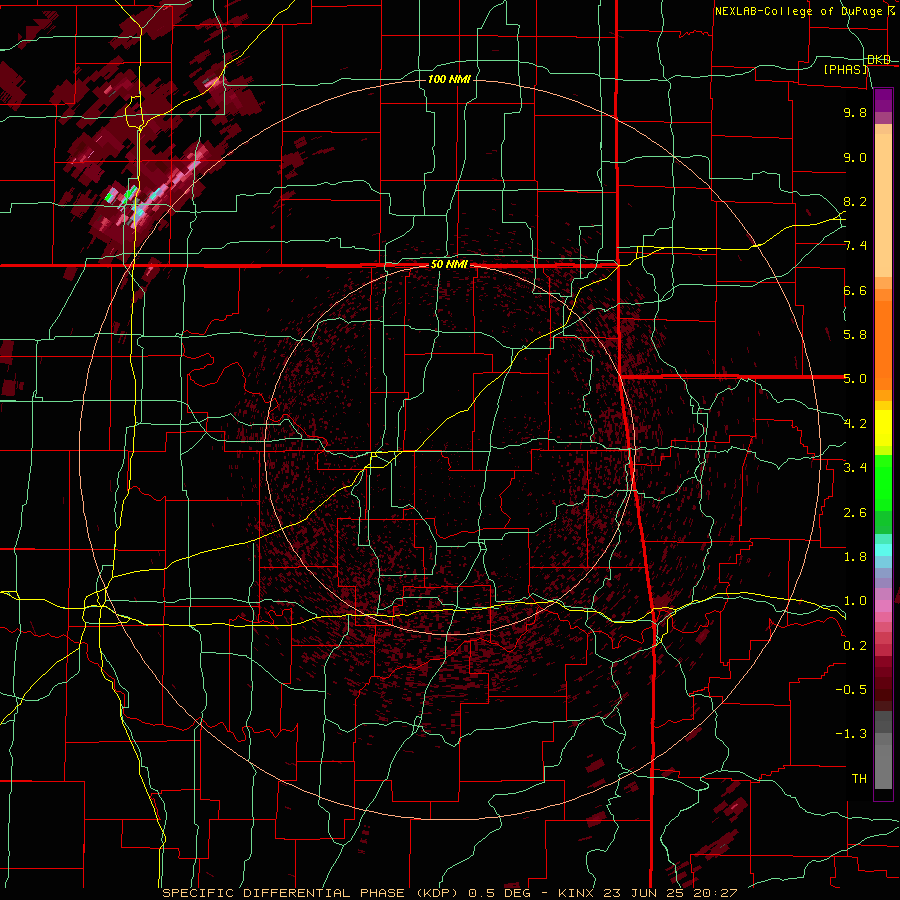Click the orange segment of the color bar
This screenshot has height=900, width=900.
[883, 344]
